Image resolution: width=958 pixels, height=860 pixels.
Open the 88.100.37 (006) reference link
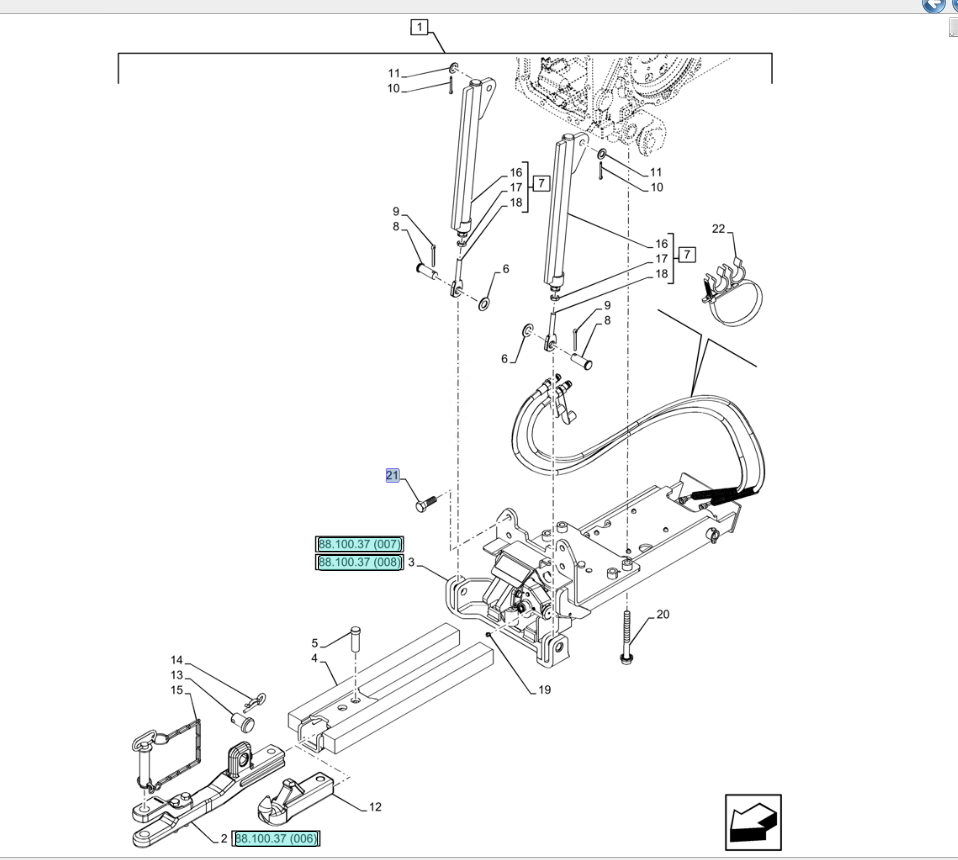tap(276, 839)
